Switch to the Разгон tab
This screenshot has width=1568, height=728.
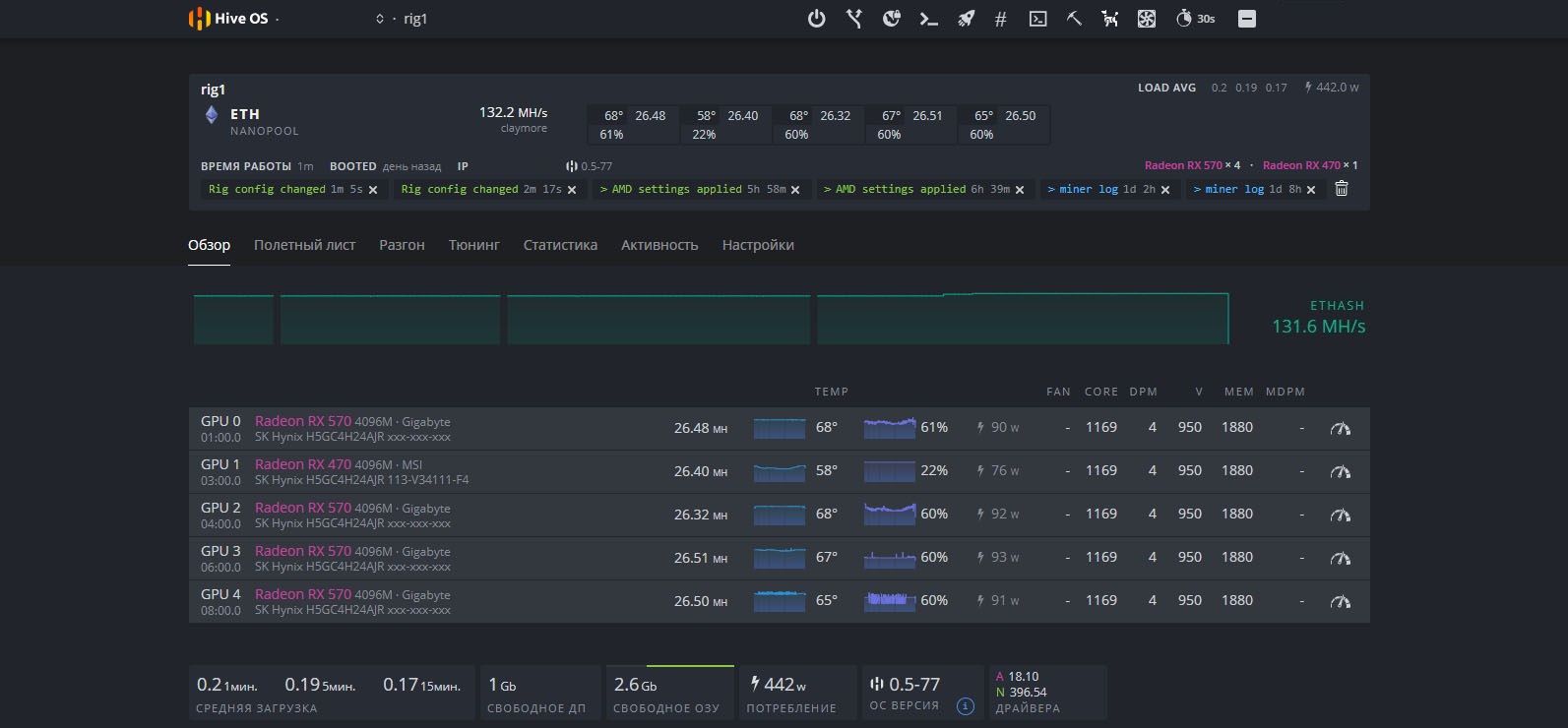tap(402, 245)
